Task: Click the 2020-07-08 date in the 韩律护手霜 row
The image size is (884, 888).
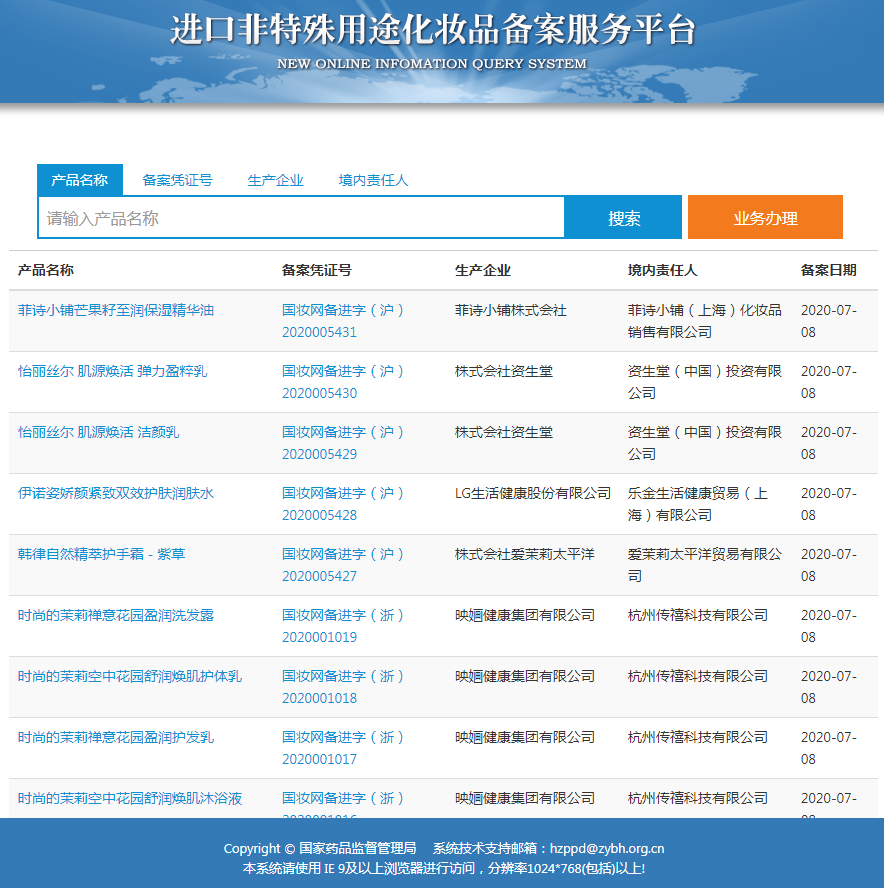Action: point(829,565)
